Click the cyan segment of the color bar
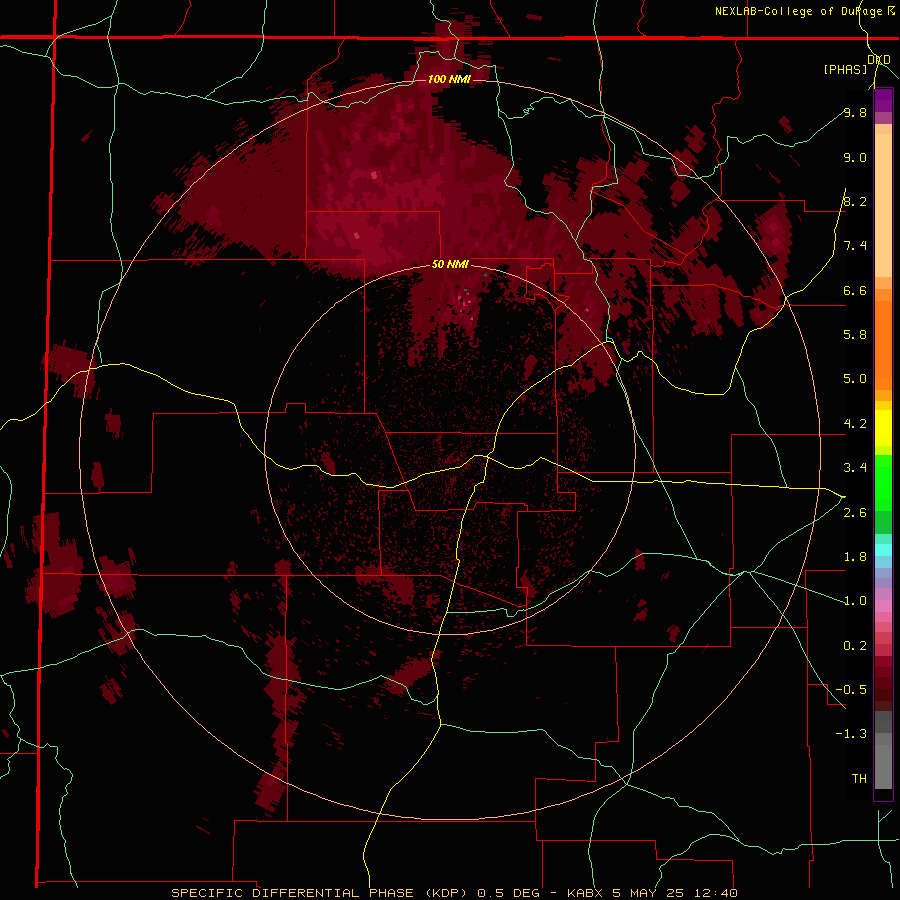Screen dimensions: 900x900 tap(883, 550)
